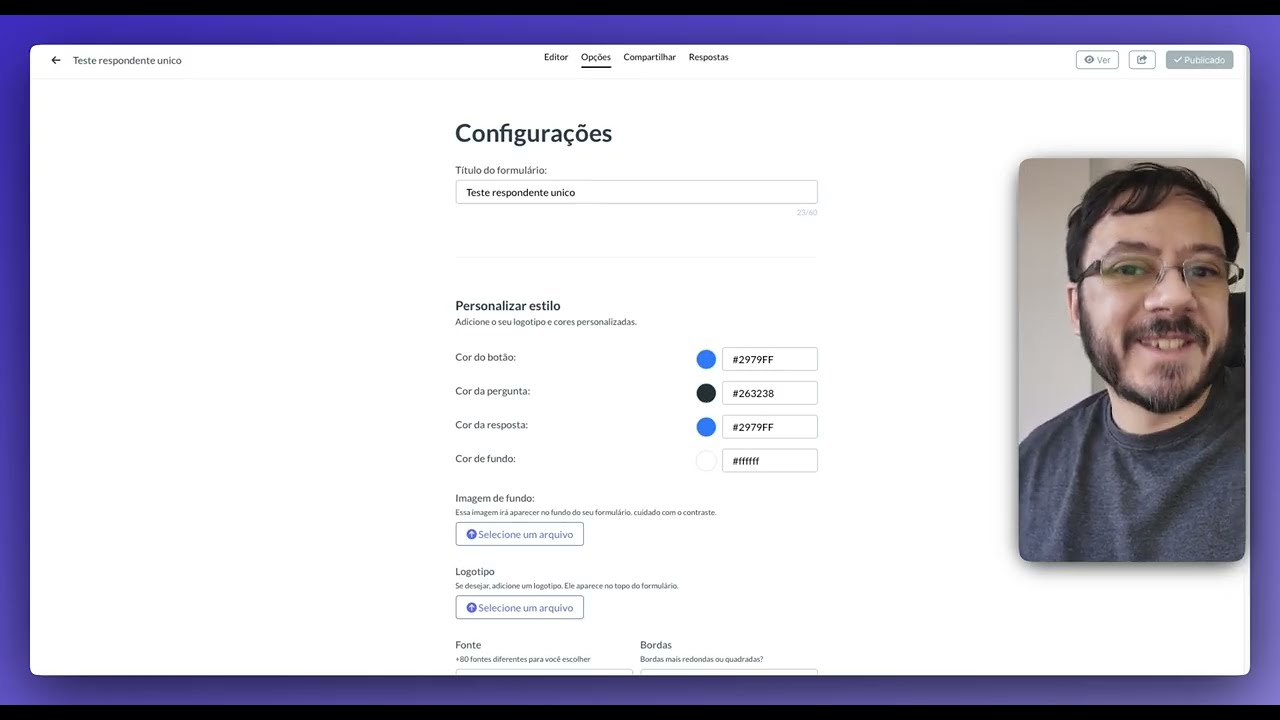
Task: Click the Publicado button
Action: (x=1199, y=60)
